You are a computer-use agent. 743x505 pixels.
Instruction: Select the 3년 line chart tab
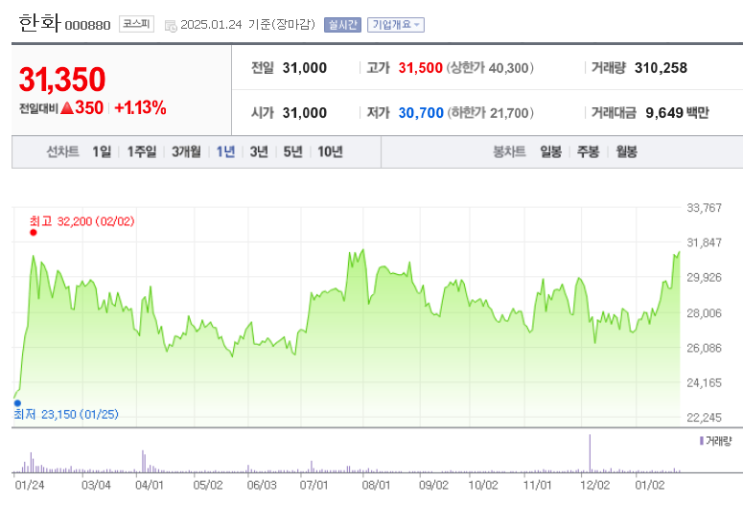pos(259,152)
